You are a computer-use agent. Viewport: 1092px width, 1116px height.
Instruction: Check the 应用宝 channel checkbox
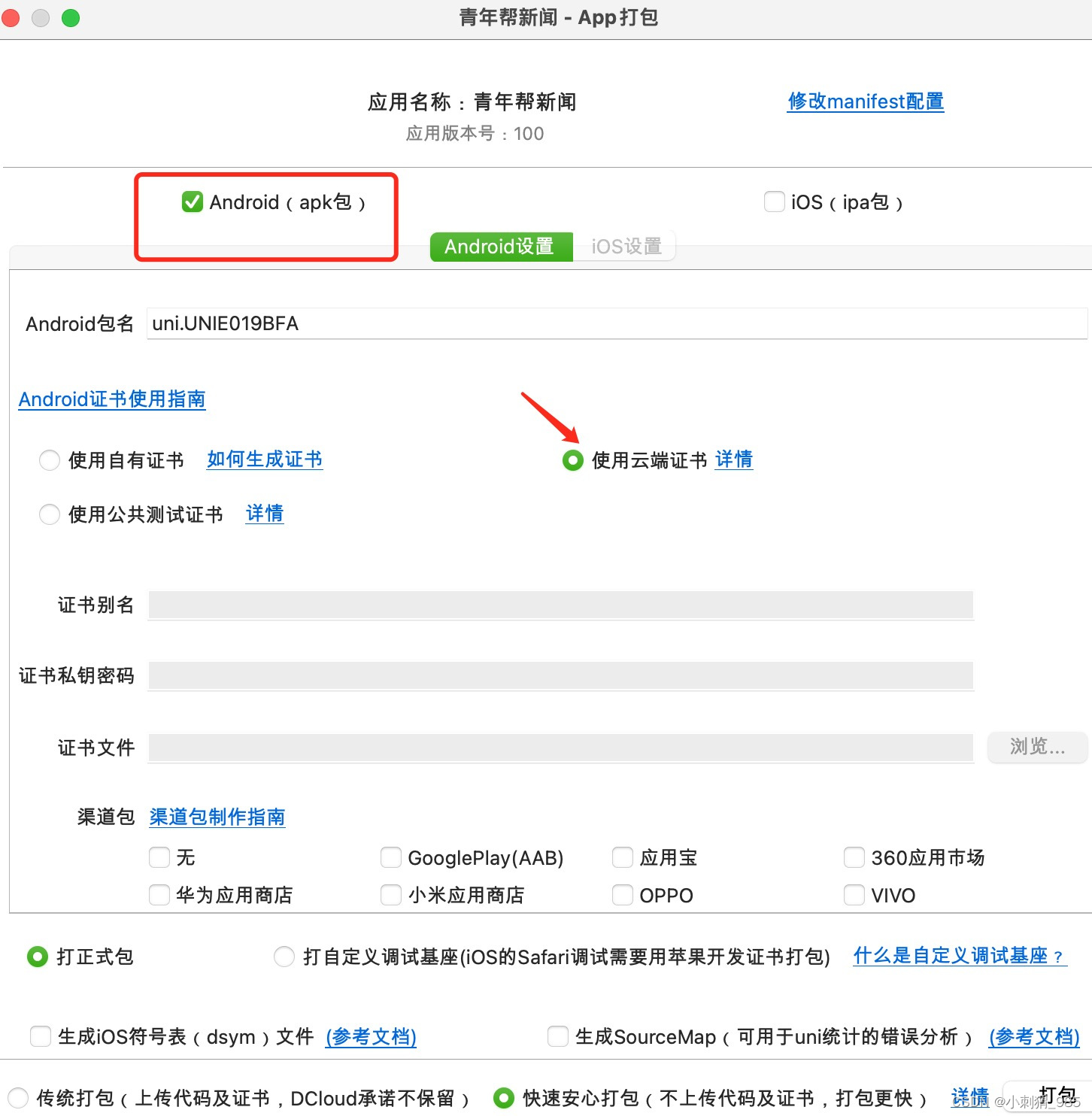(623, 857)
